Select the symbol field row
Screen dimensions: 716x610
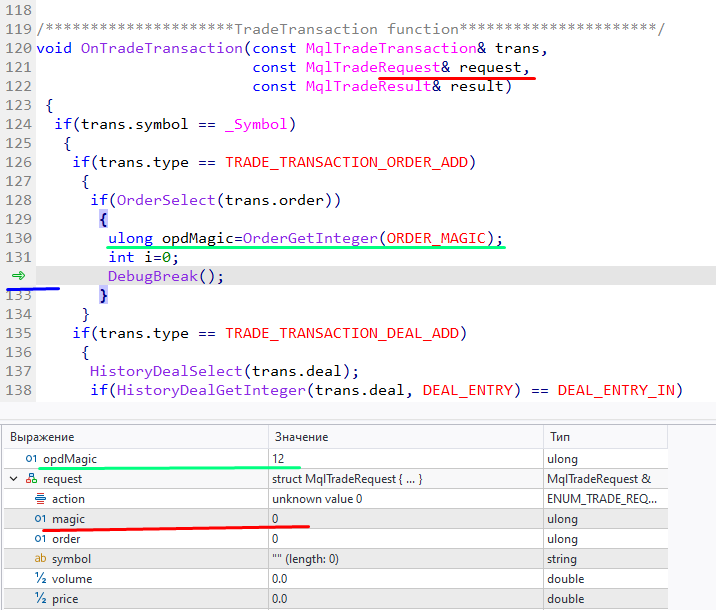pyautogui.click(x=336, y=559)
